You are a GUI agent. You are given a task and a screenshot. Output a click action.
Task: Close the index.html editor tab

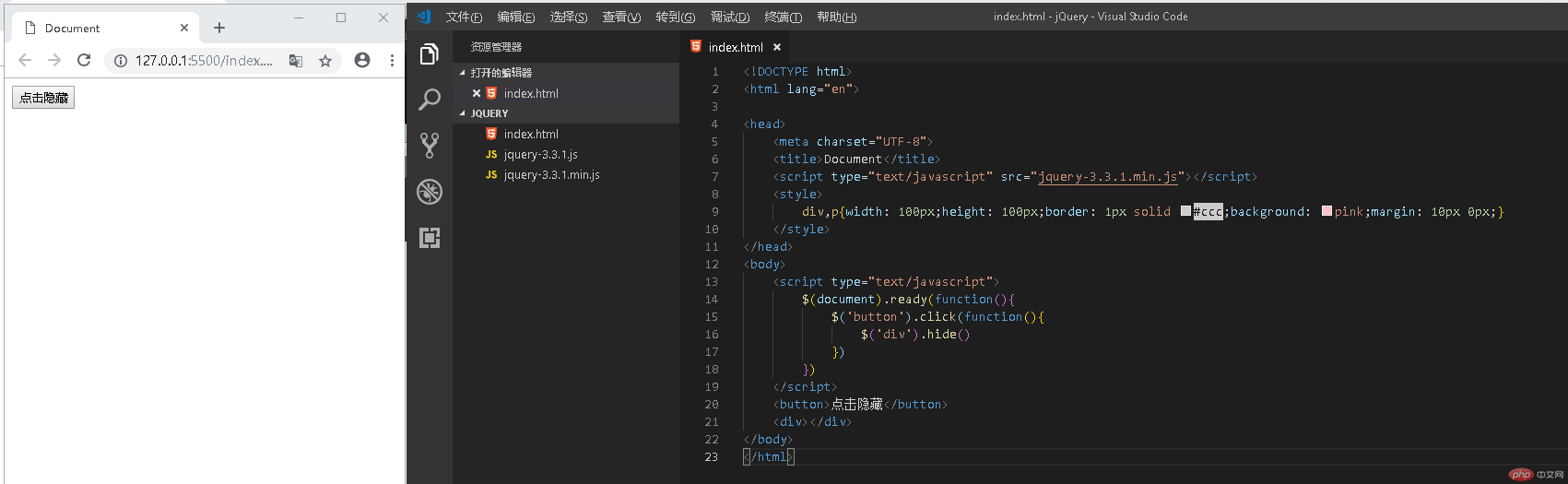[x=777, y=47]
